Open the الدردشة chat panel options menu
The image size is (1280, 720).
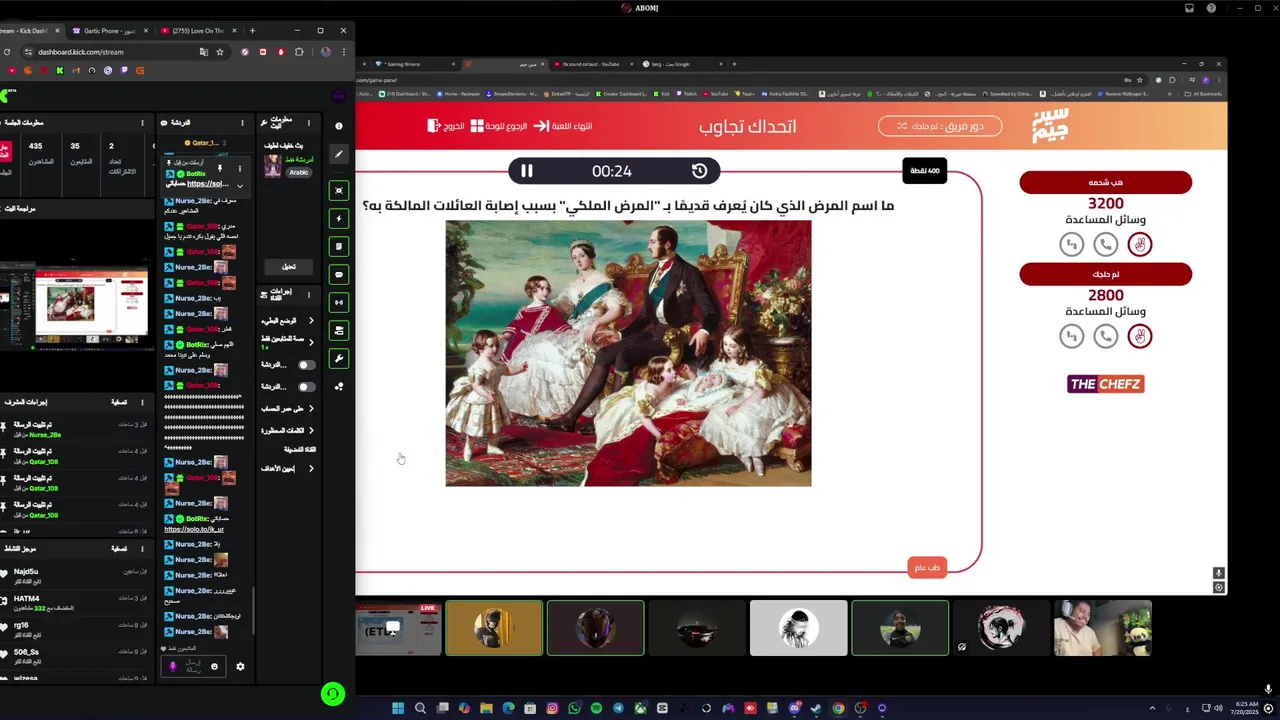pos(242,123)
